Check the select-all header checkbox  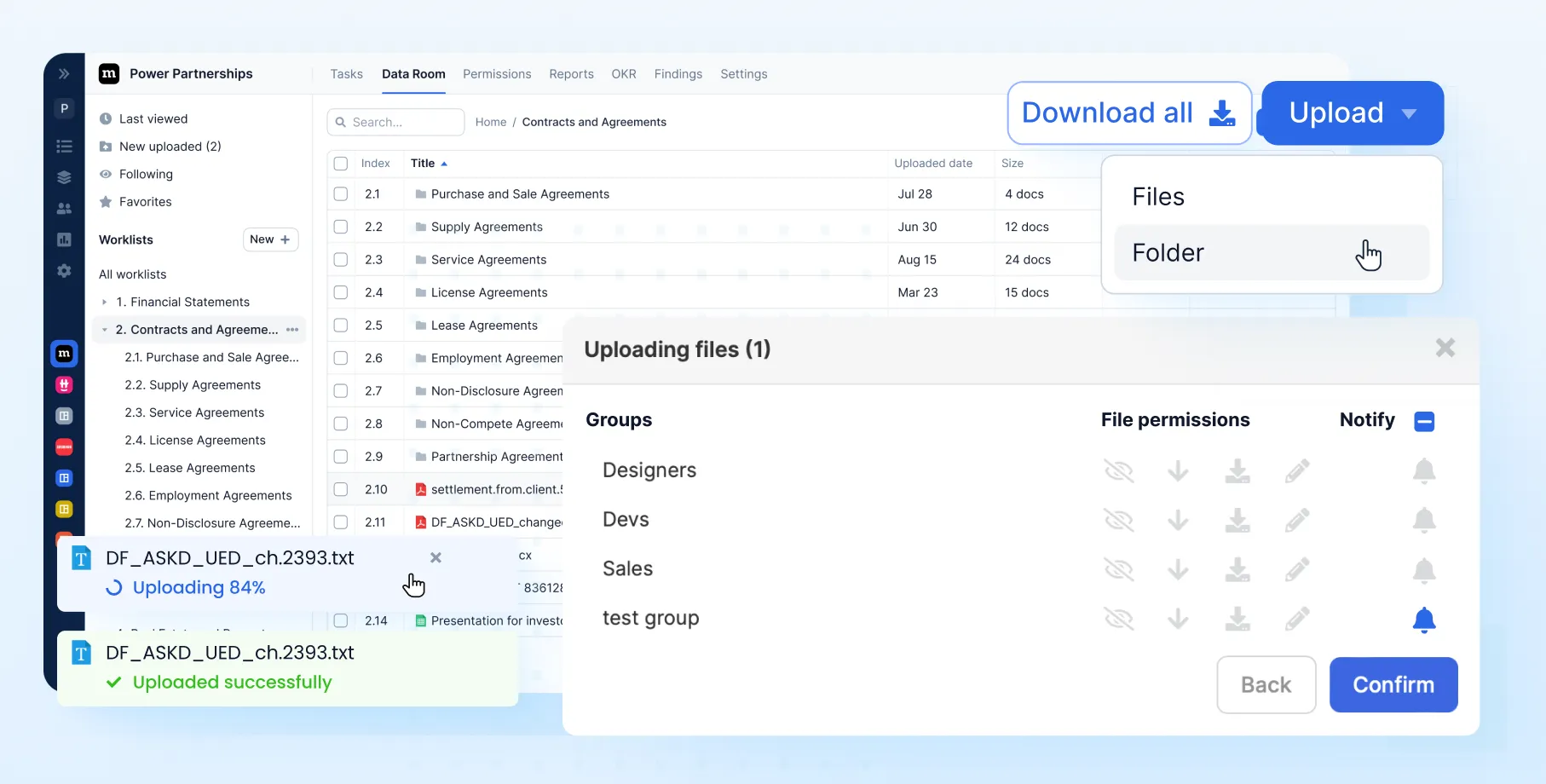[x=341, y=164]
